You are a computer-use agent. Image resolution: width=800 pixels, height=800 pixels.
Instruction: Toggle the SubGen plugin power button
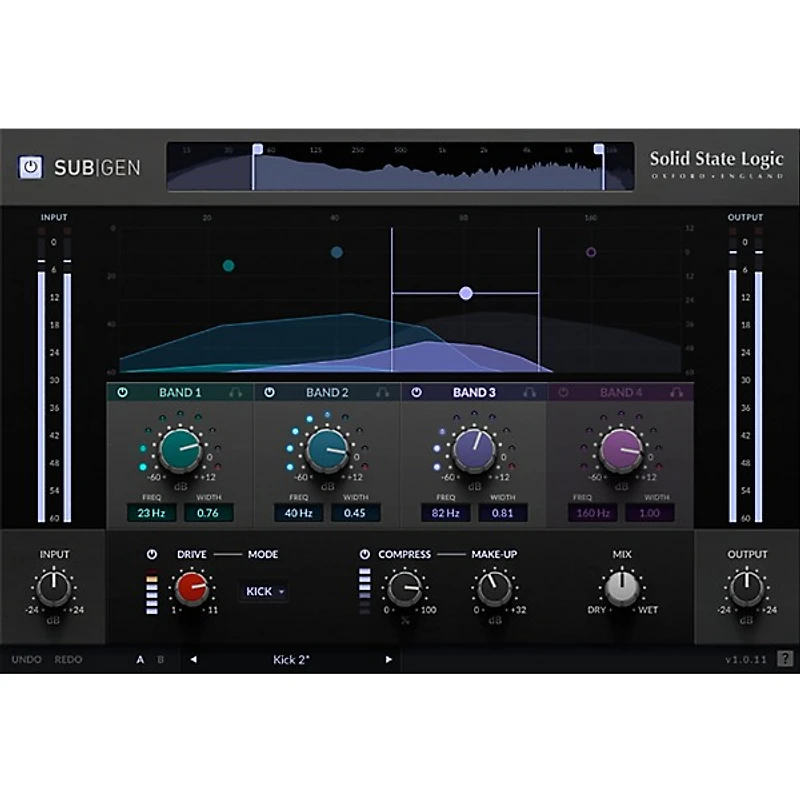point(31,167)
